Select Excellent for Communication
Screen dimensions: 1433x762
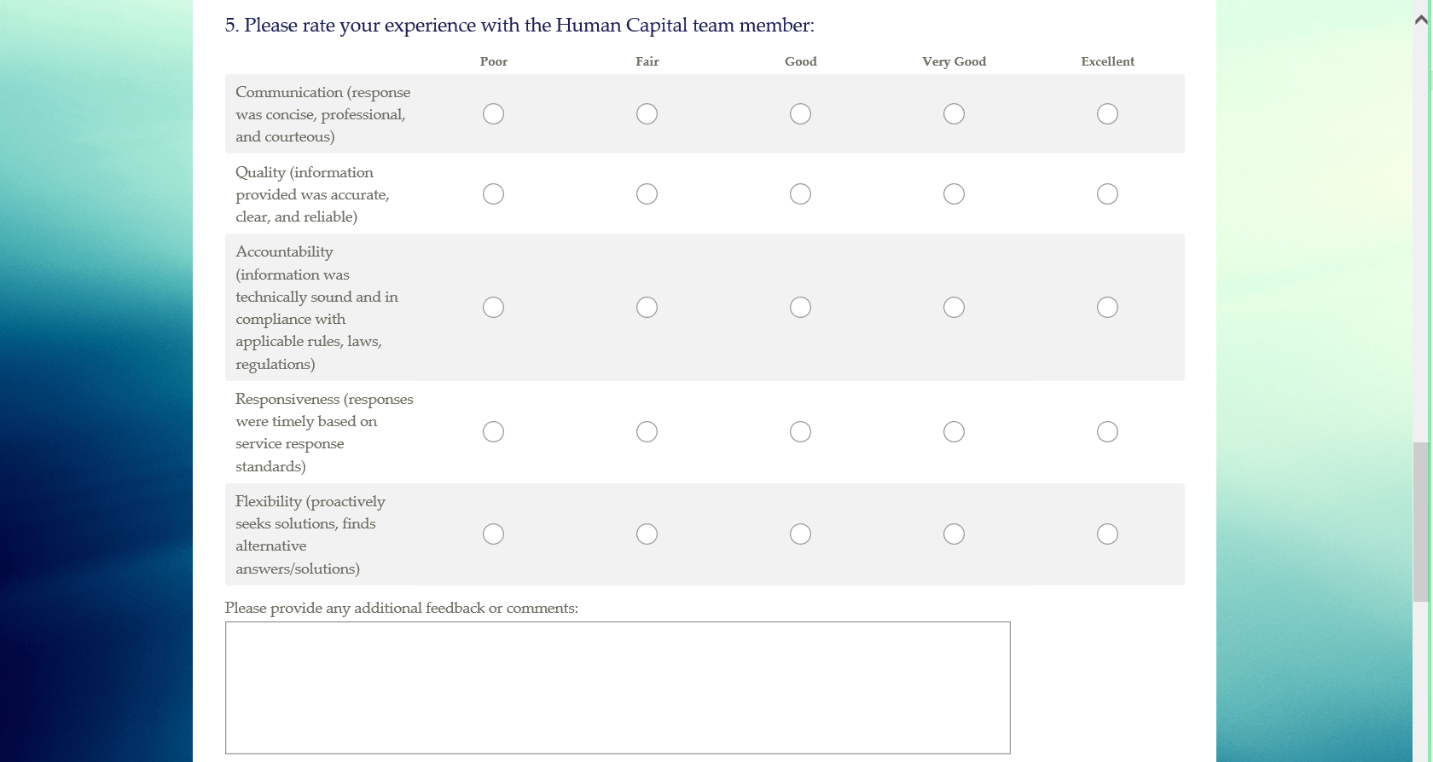[1107, 114]
